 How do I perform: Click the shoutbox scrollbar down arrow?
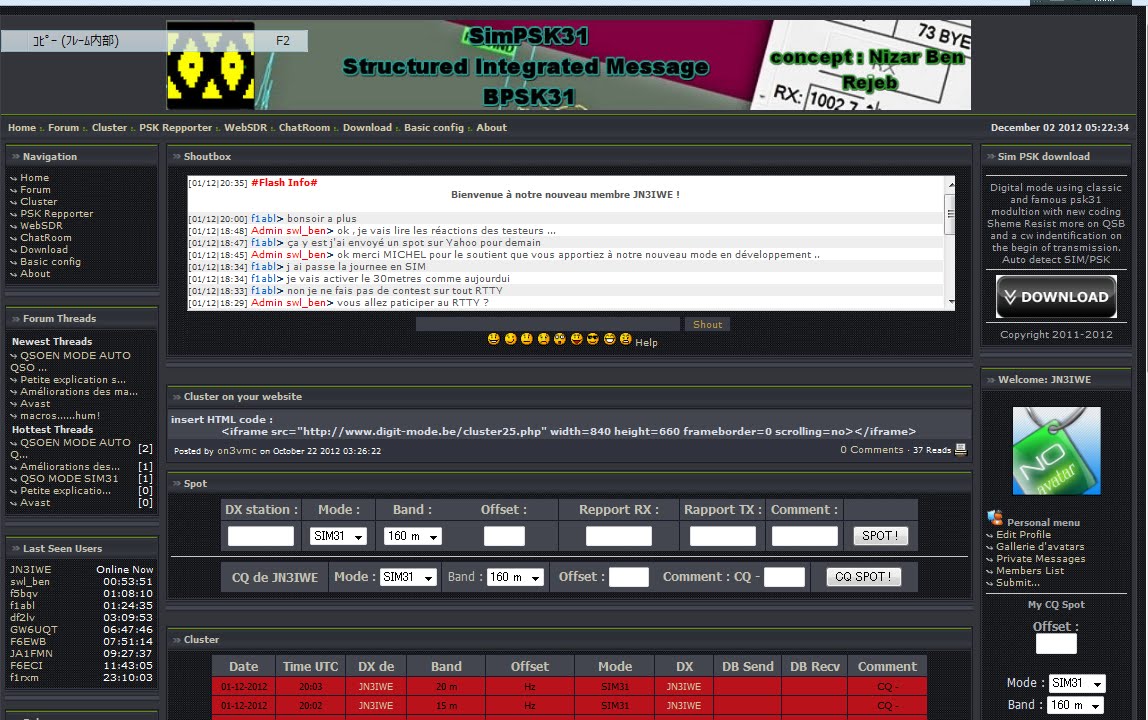coord(950,302)
